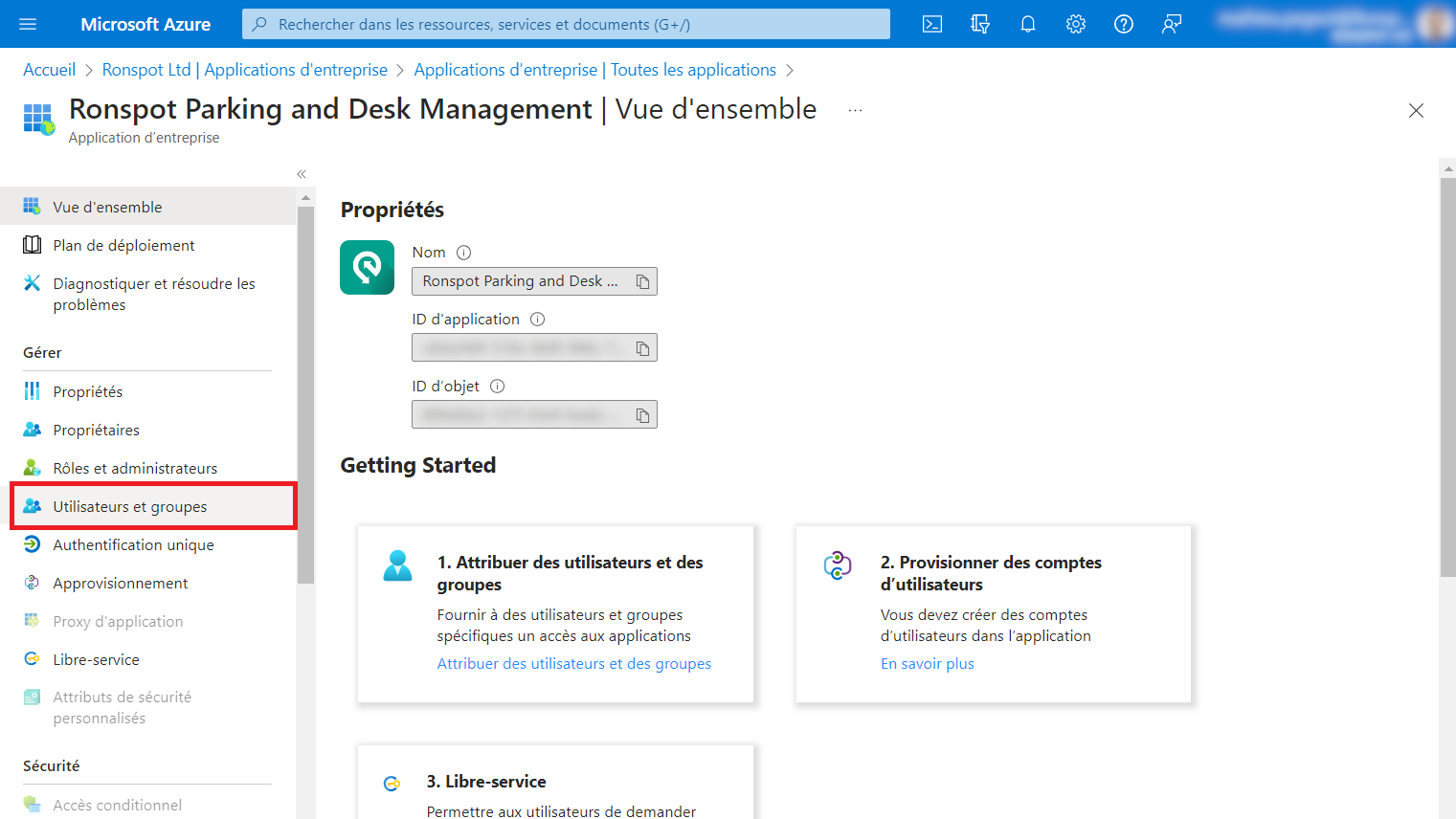Click the Attribuer des utilisateurs et des groupes link
Screen dimensions: 1456x819
coord(574,663)
